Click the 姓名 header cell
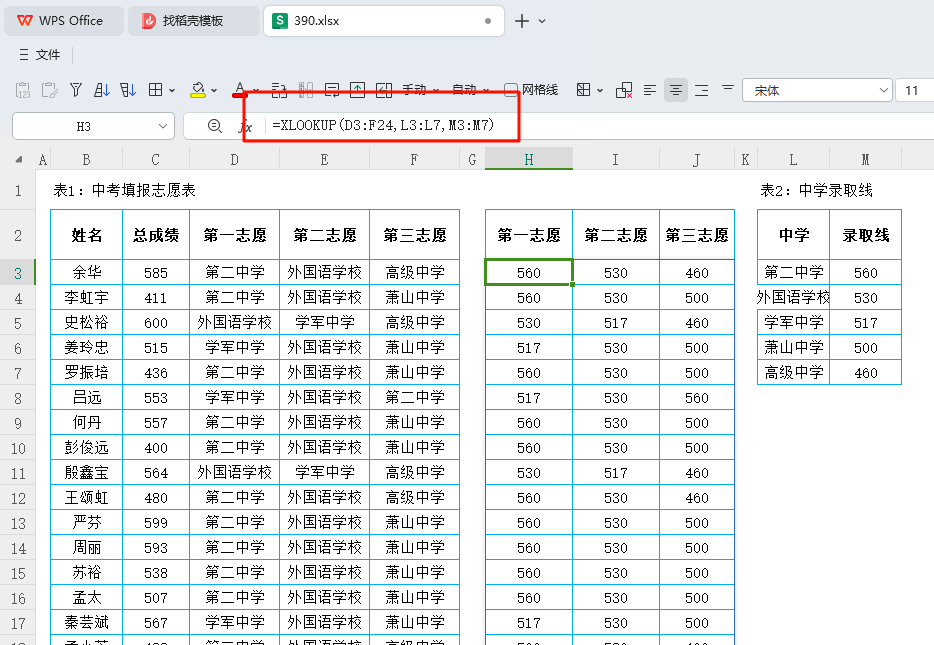The height and width of the screenshot is (645, 934). 86,235
